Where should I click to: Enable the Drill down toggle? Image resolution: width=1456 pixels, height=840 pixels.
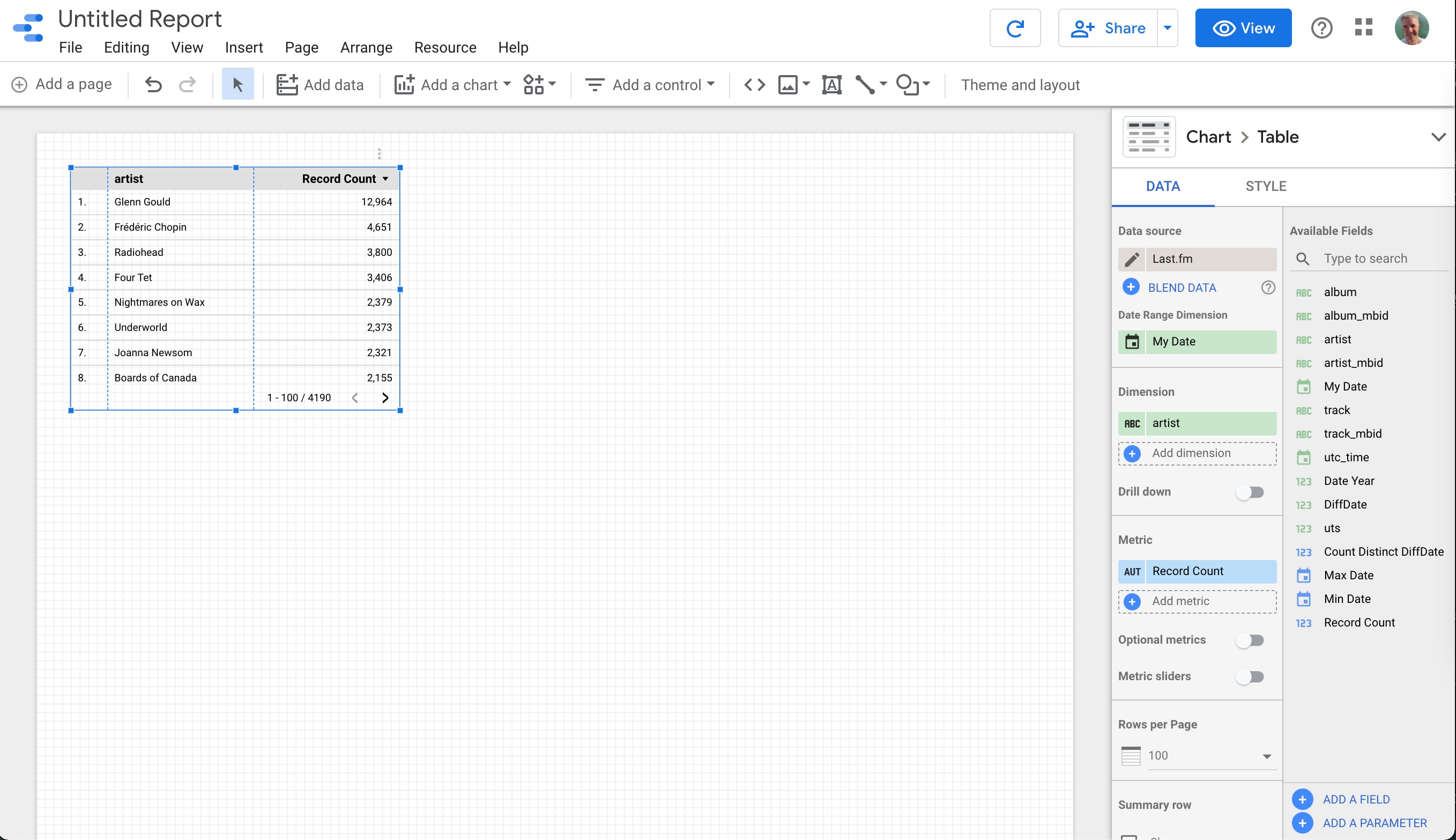[1250, 492]
